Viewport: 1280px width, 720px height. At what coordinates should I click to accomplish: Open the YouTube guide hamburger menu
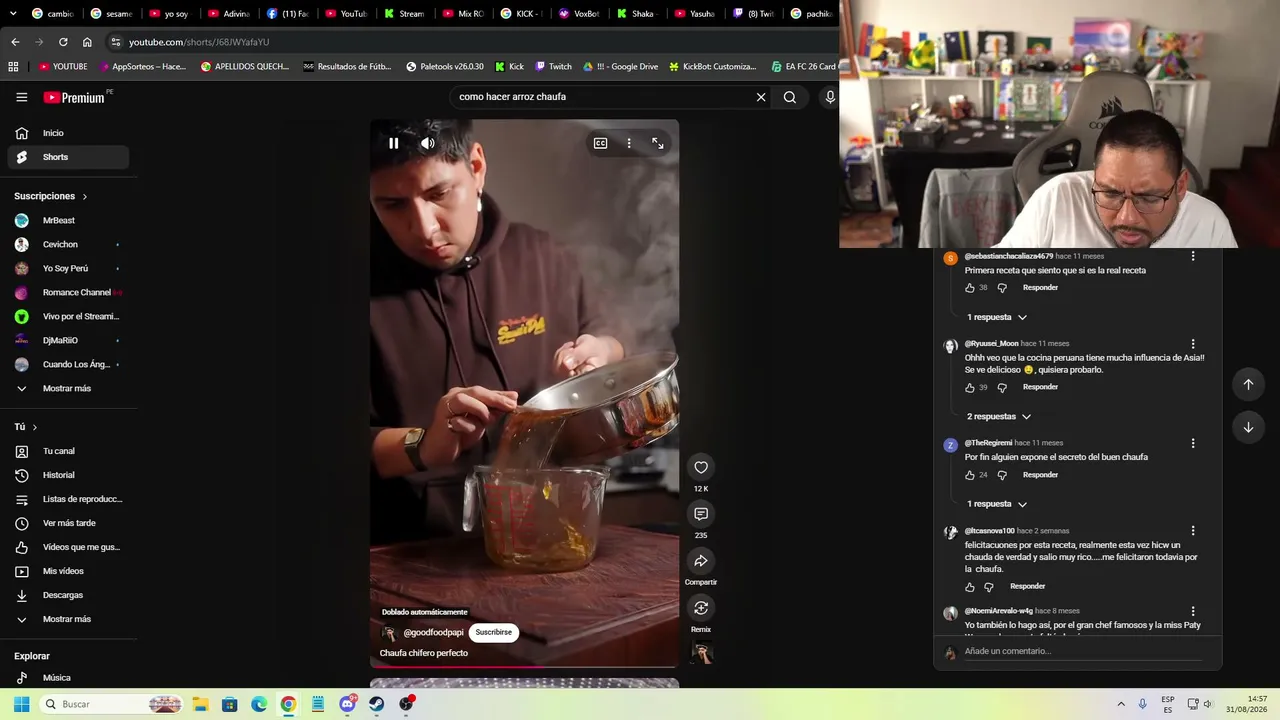pyautogui.click(x=21, y=97)
